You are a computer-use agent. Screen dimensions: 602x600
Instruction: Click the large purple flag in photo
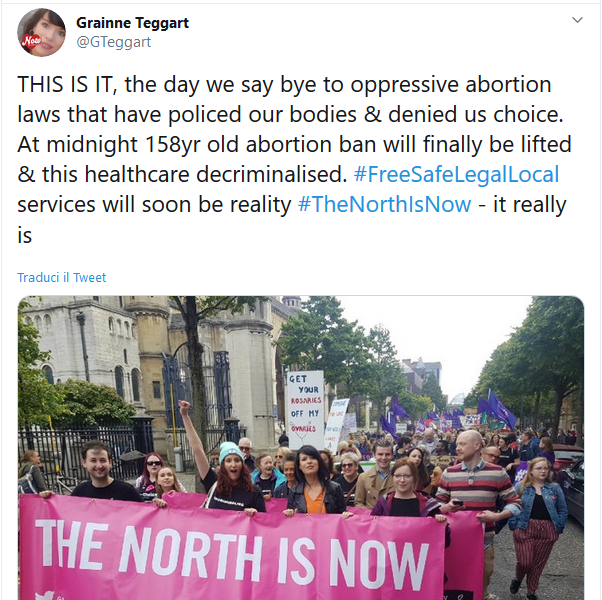click(500, 410)
